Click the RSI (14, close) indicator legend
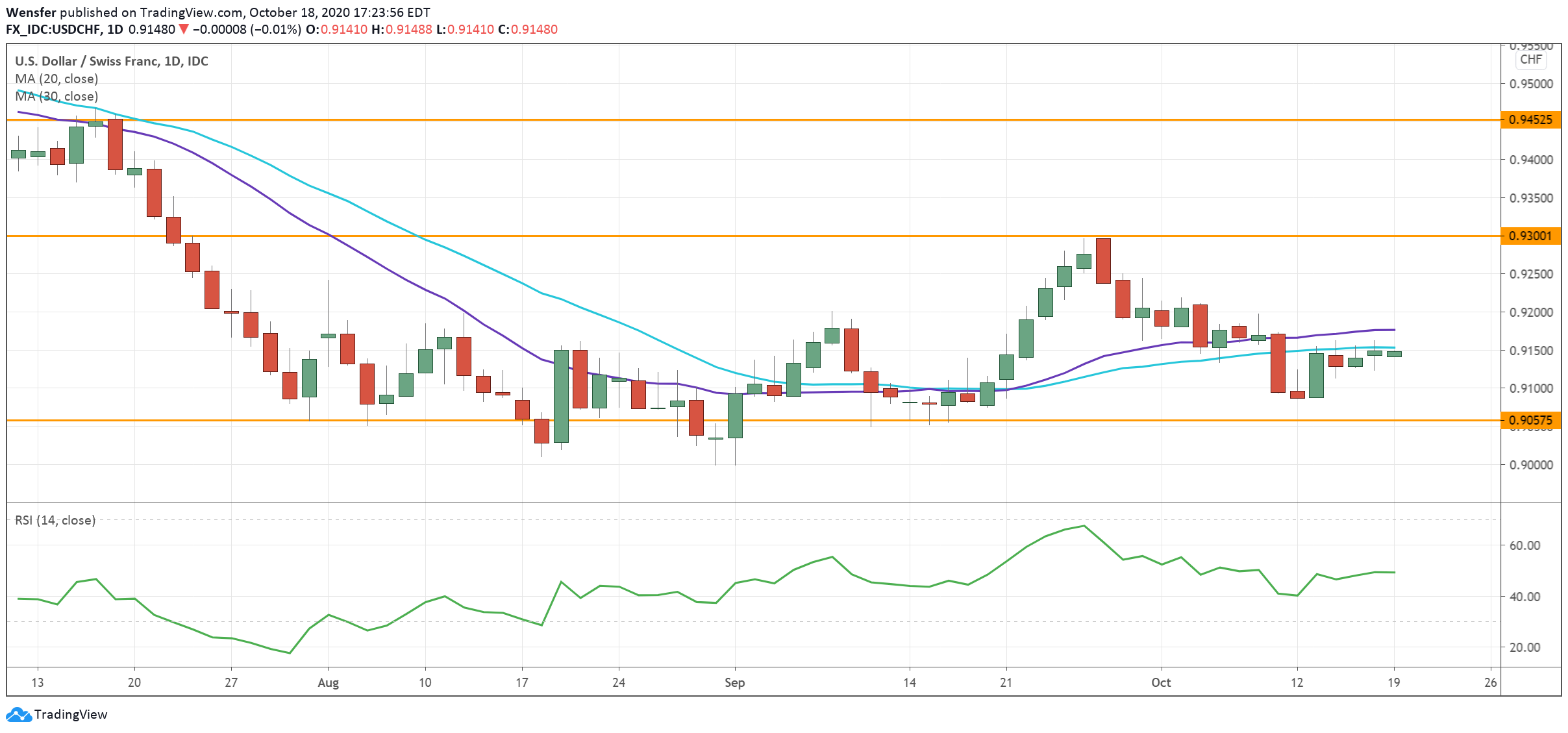 55,520
